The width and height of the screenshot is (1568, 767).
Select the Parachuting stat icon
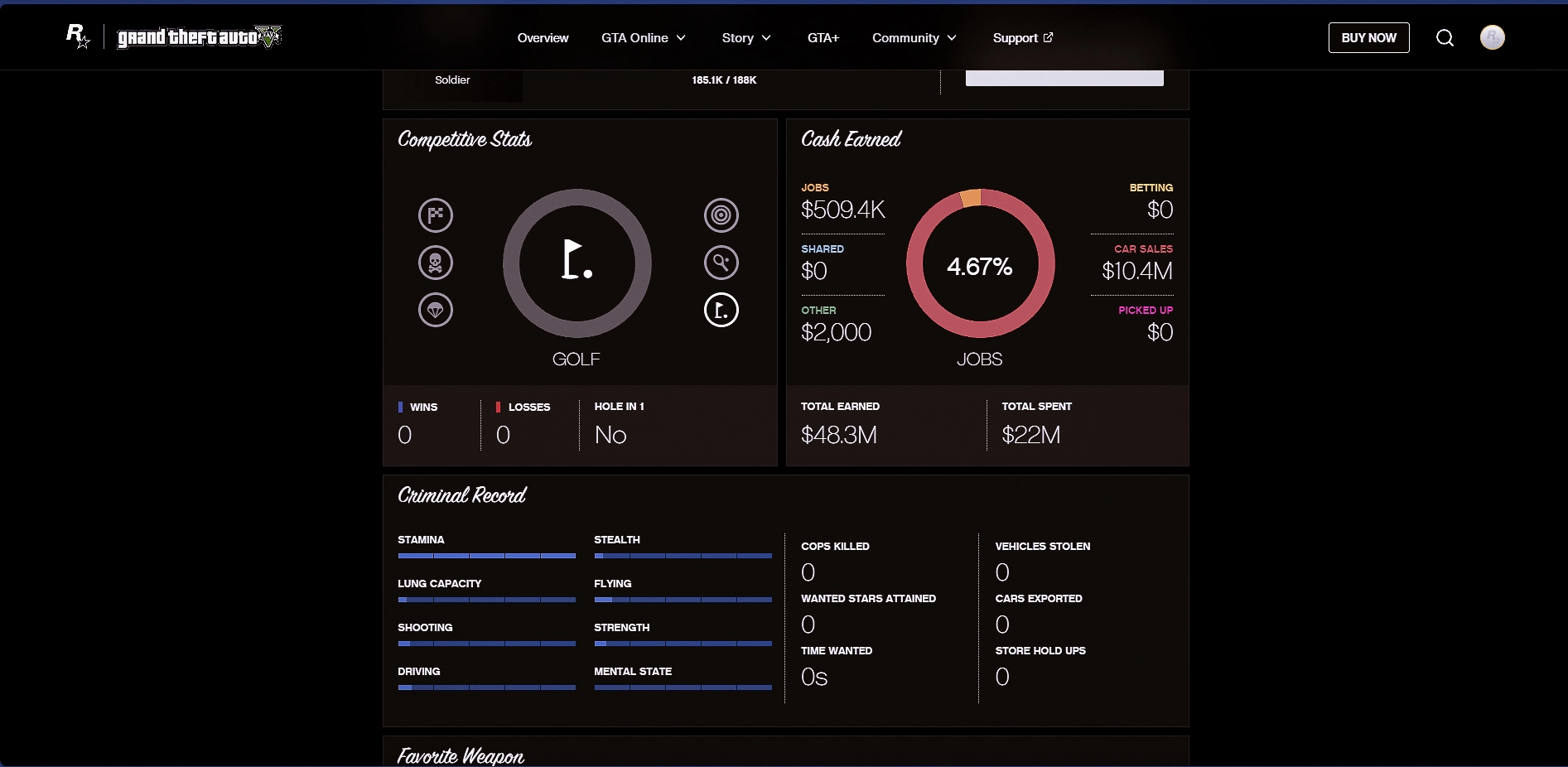(436, 310)
